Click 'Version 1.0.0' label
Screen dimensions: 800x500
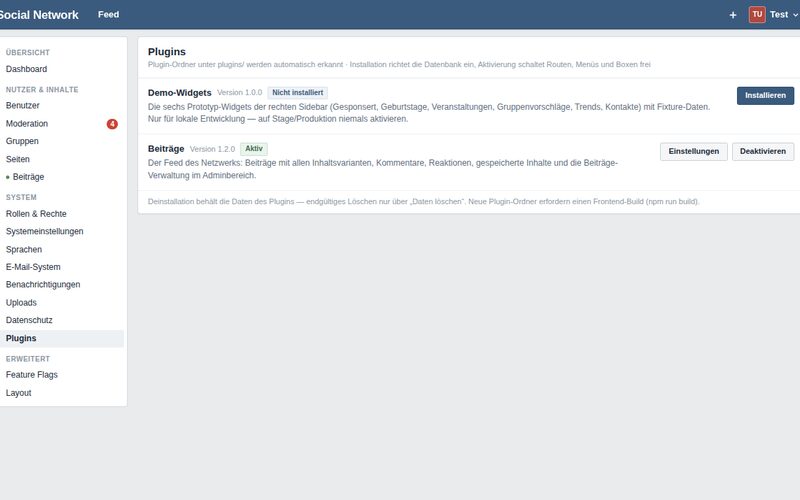click(239, 93)
